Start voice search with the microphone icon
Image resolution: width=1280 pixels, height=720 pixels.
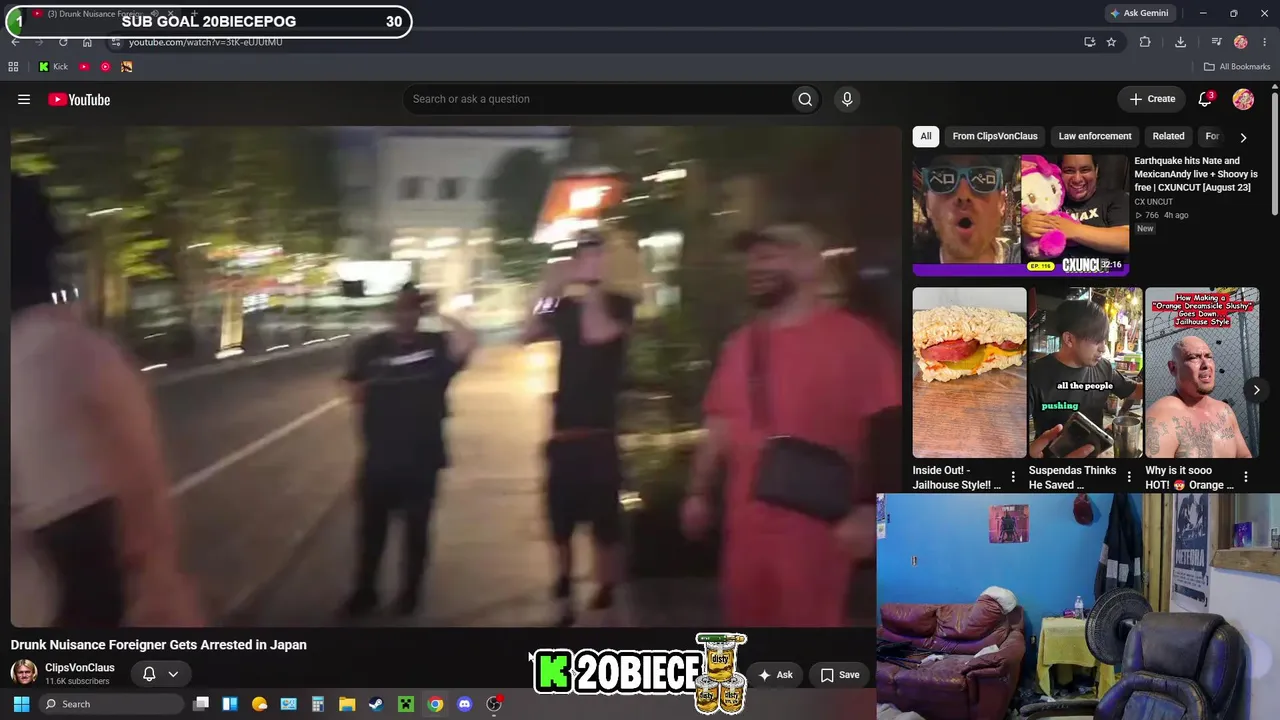(x=847, y=99)
